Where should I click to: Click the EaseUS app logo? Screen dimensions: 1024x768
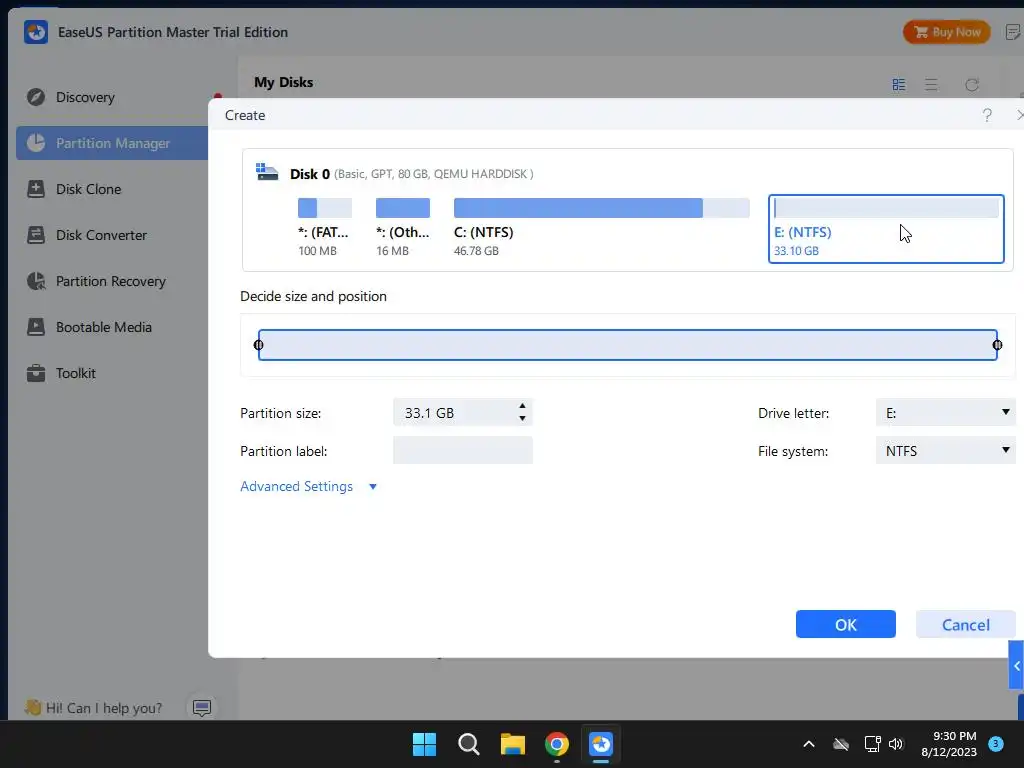(36, 32)
